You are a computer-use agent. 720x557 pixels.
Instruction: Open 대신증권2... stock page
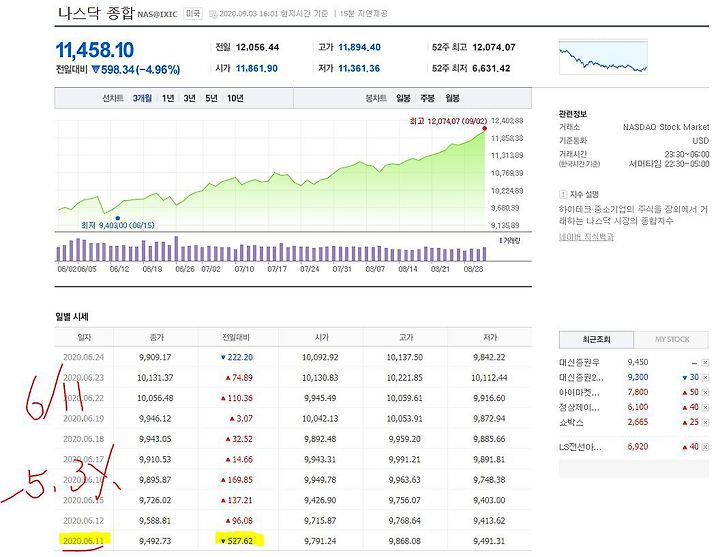coord(581,377)
